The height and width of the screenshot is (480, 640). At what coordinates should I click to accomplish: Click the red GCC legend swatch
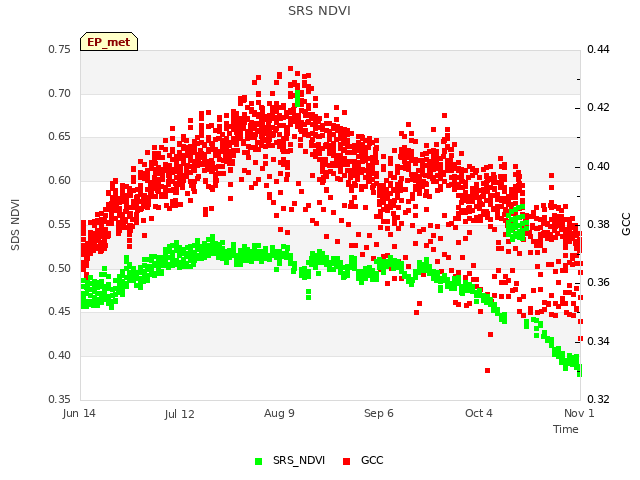click(347, 461)
